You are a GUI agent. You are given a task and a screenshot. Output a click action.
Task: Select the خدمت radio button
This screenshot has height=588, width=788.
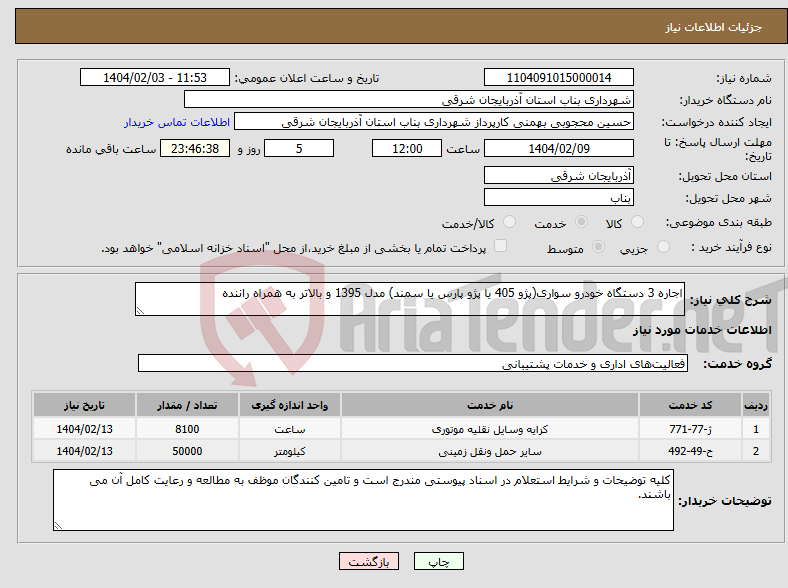coord(581,222)
